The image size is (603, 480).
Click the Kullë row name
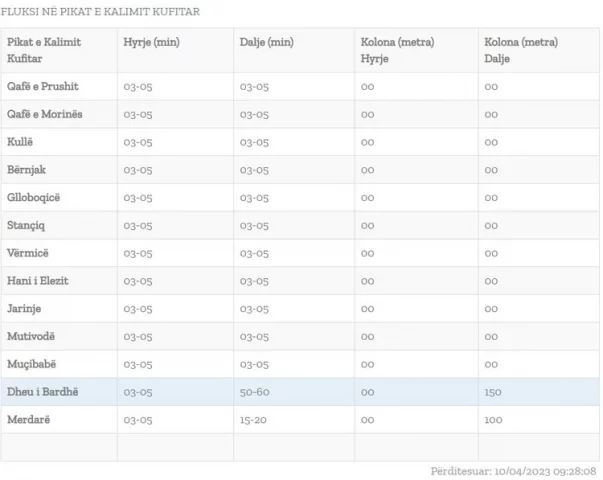[21, 142]
